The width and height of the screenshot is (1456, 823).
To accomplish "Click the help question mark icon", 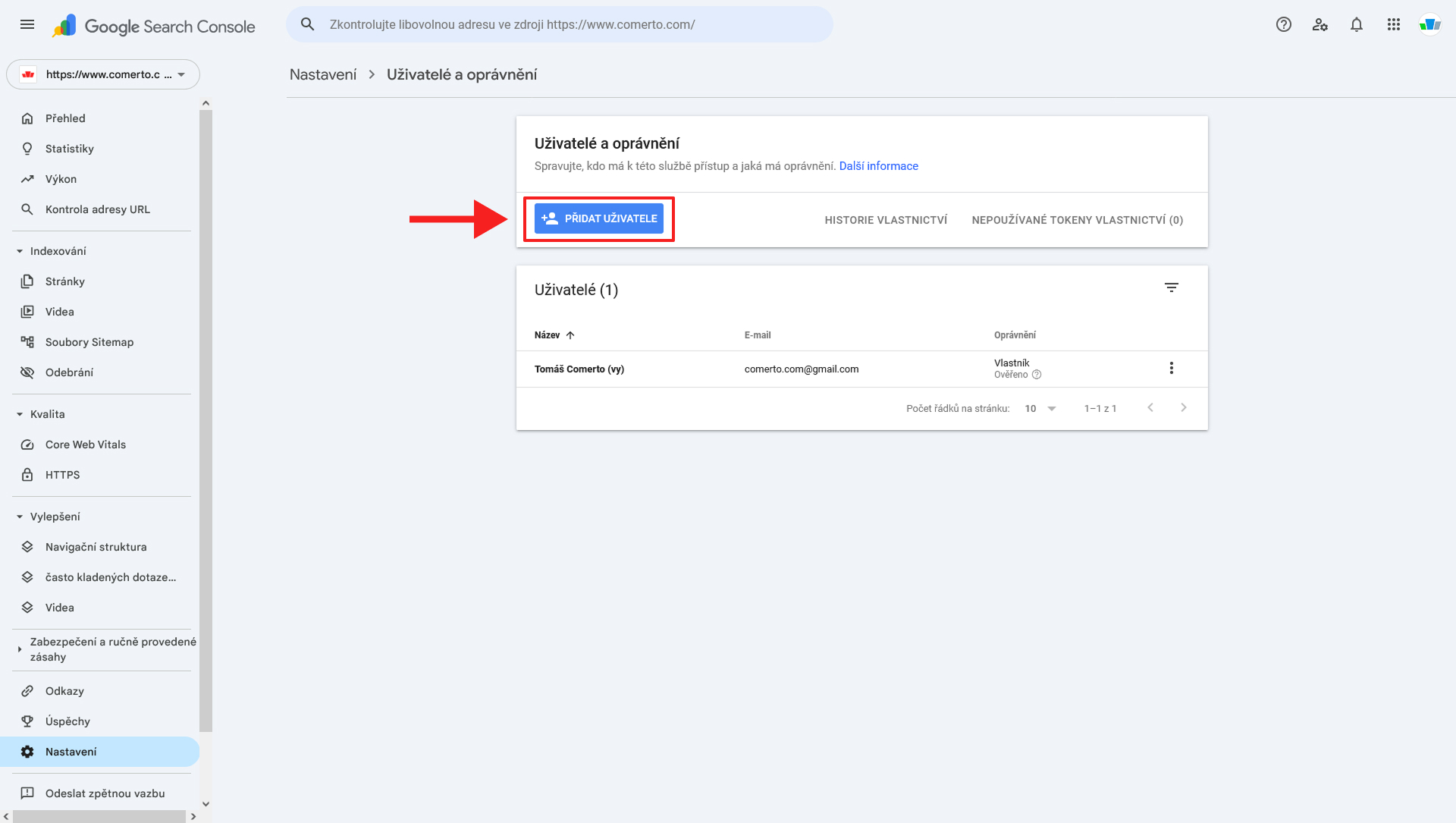I will coord(1283,25).
